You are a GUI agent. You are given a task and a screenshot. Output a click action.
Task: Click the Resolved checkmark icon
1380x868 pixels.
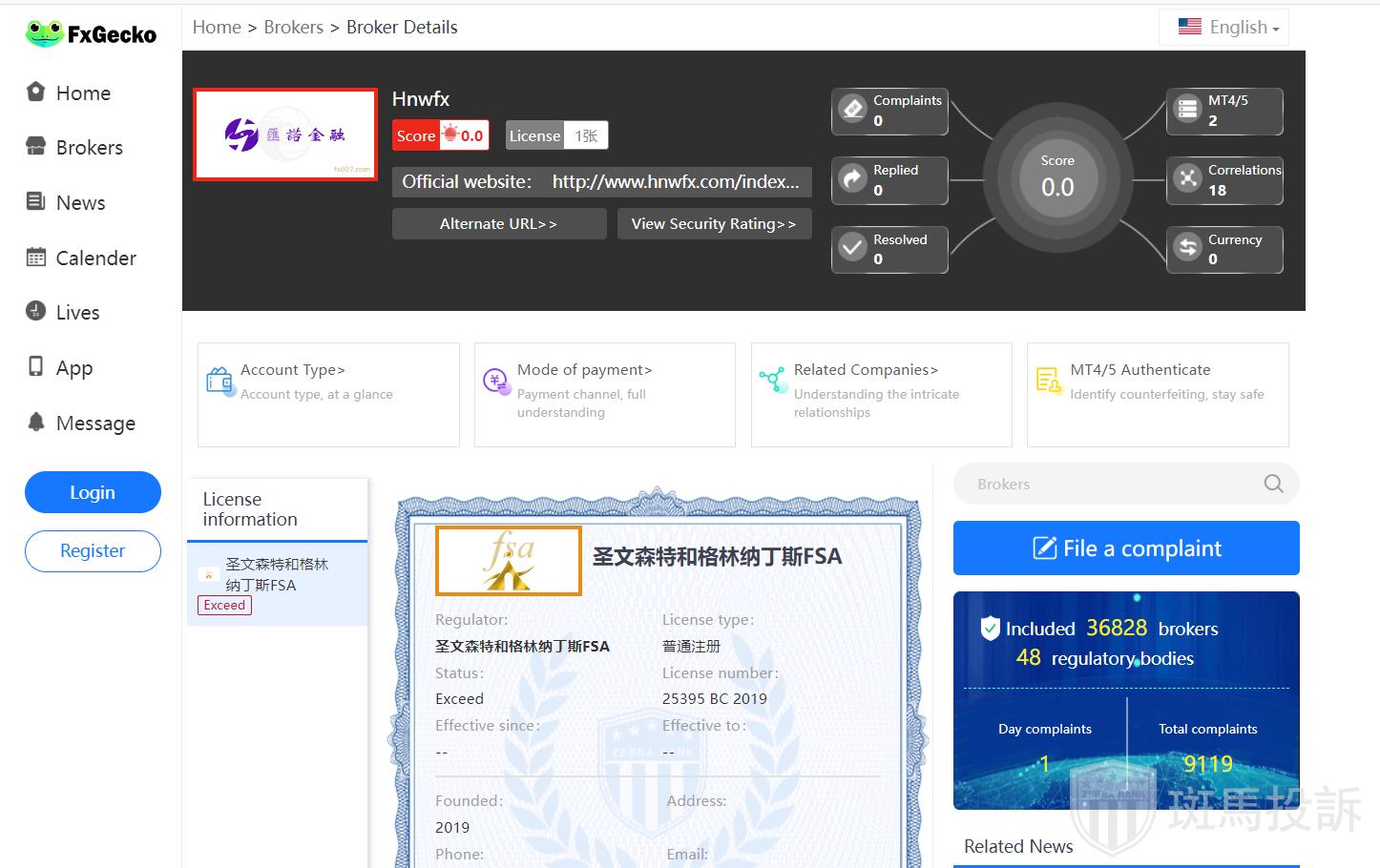point(852,248)
